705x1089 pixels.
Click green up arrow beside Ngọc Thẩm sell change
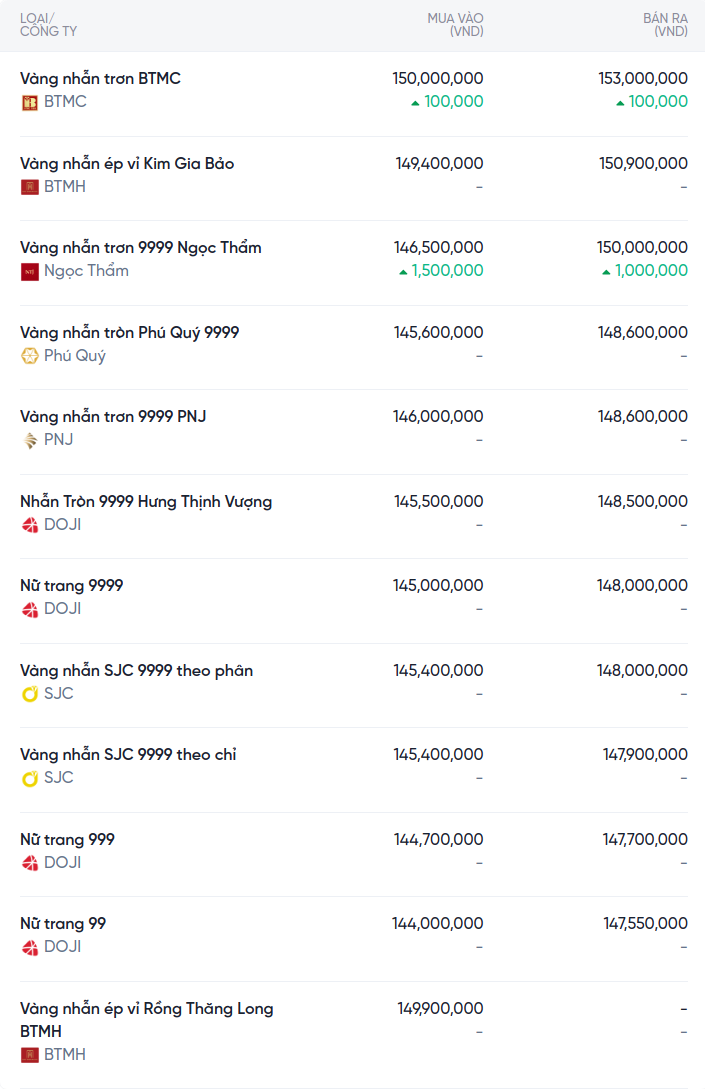(606, 271)
